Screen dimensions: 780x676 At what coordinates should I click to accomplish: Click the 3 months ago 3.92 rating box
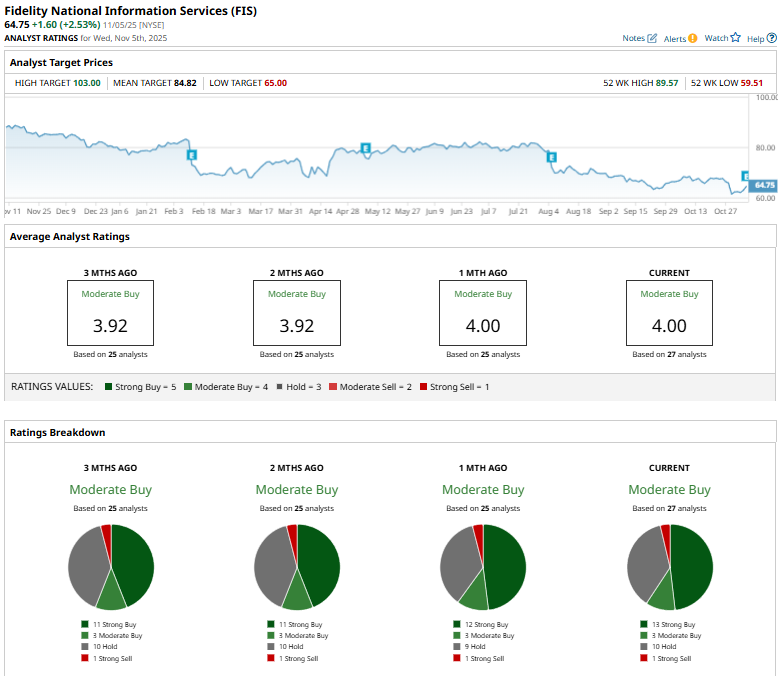click(x=110, y=313)
